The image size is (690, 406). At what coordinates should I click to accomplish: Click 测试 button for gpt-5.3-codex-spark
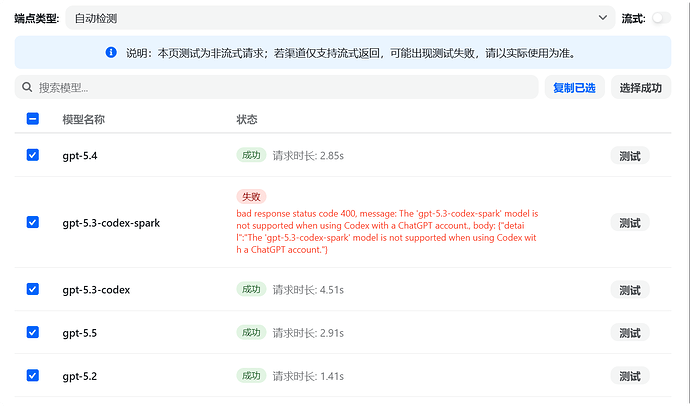click(630, 223)
